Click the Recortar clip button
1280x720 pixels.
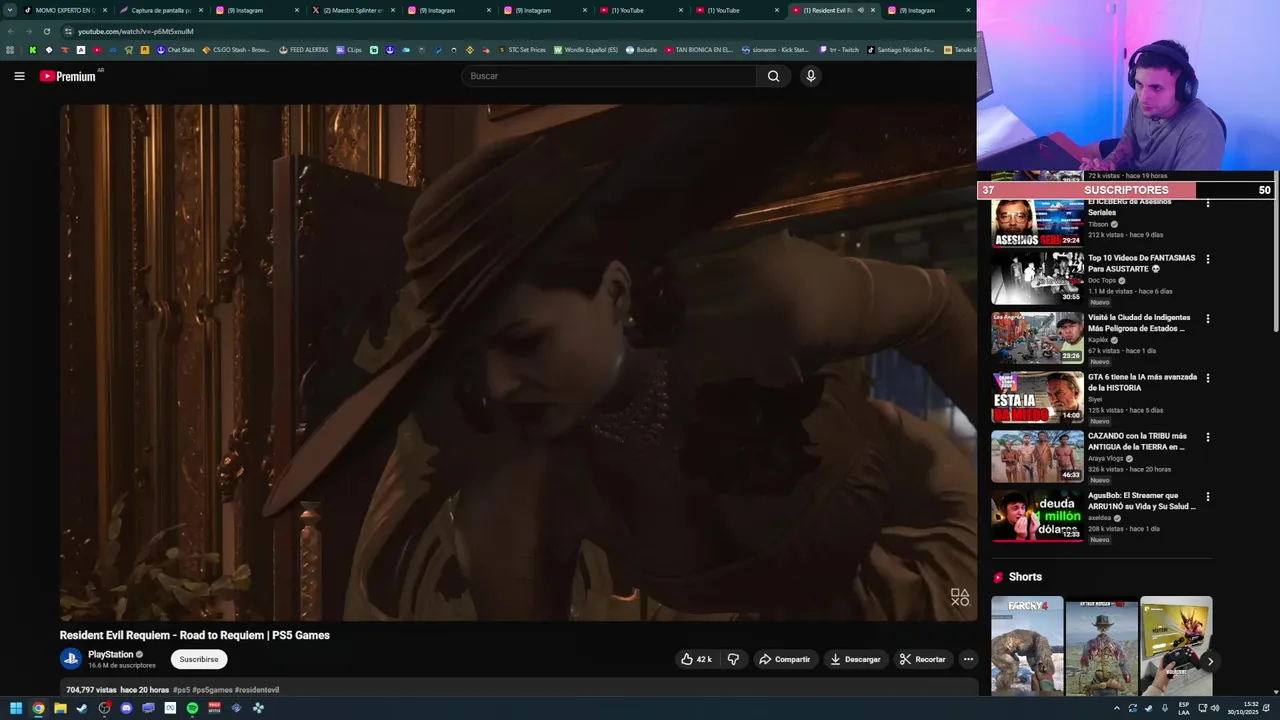[x=922, y=659]
